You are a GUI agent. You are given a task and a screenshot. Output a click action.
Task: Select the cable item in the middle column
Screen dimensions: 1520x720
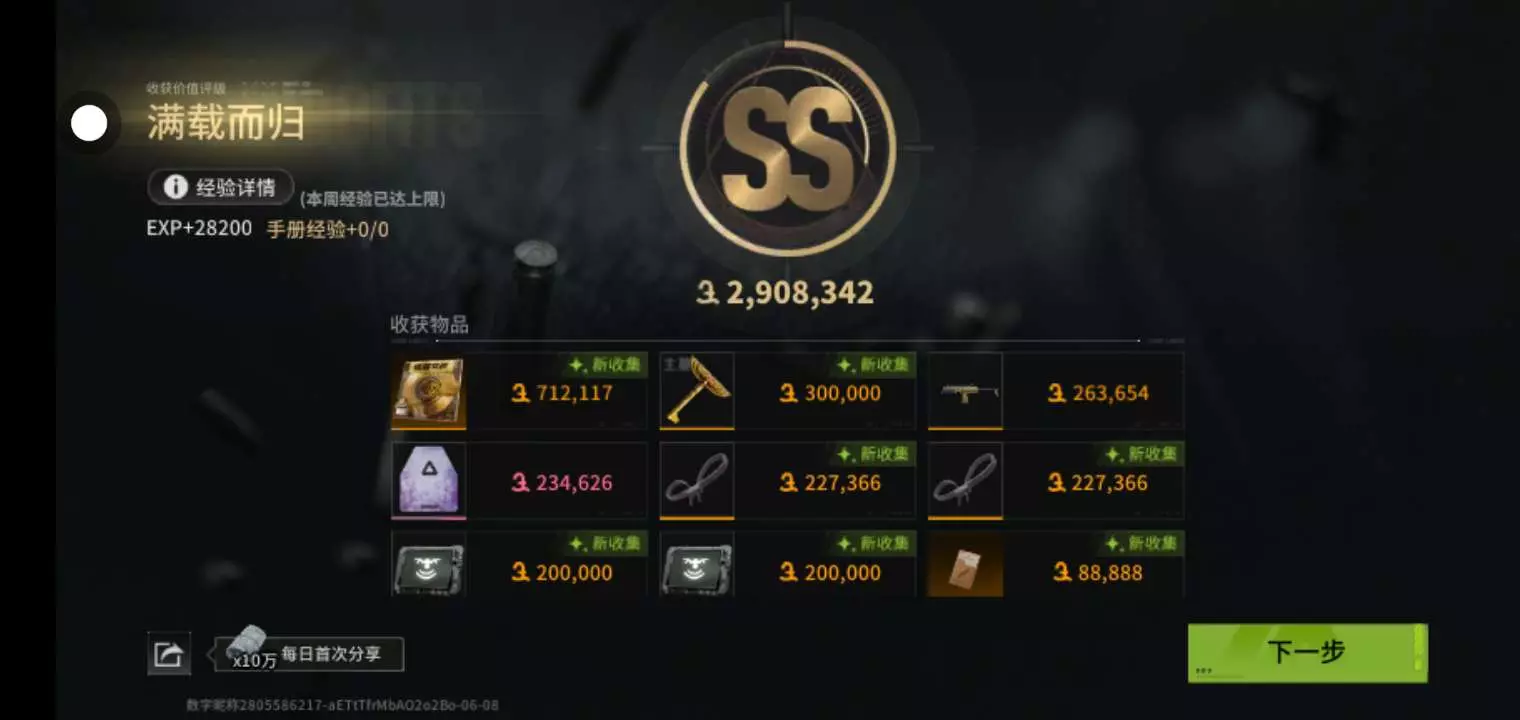pos(697,481)
